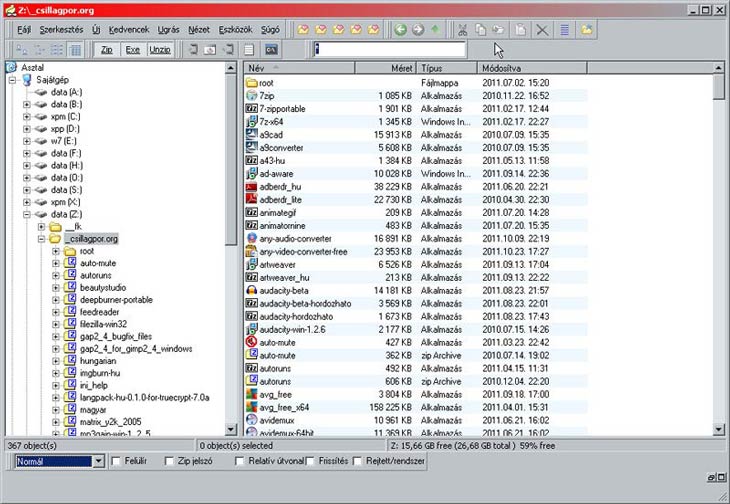Viewport: 730px width, 504px height.
Task: Click the Copy icon in toolbar
Action: coord(480,30)
